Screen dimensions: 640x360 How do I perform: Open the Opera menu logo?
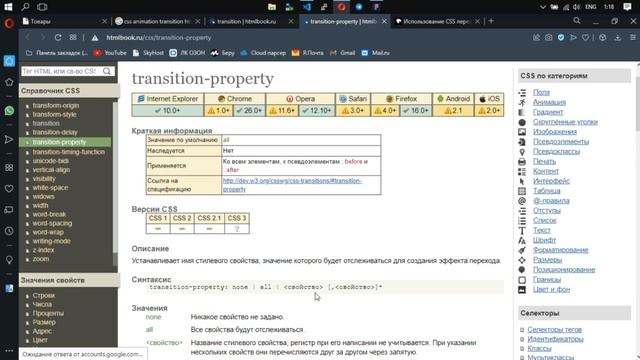pos(9,23)
